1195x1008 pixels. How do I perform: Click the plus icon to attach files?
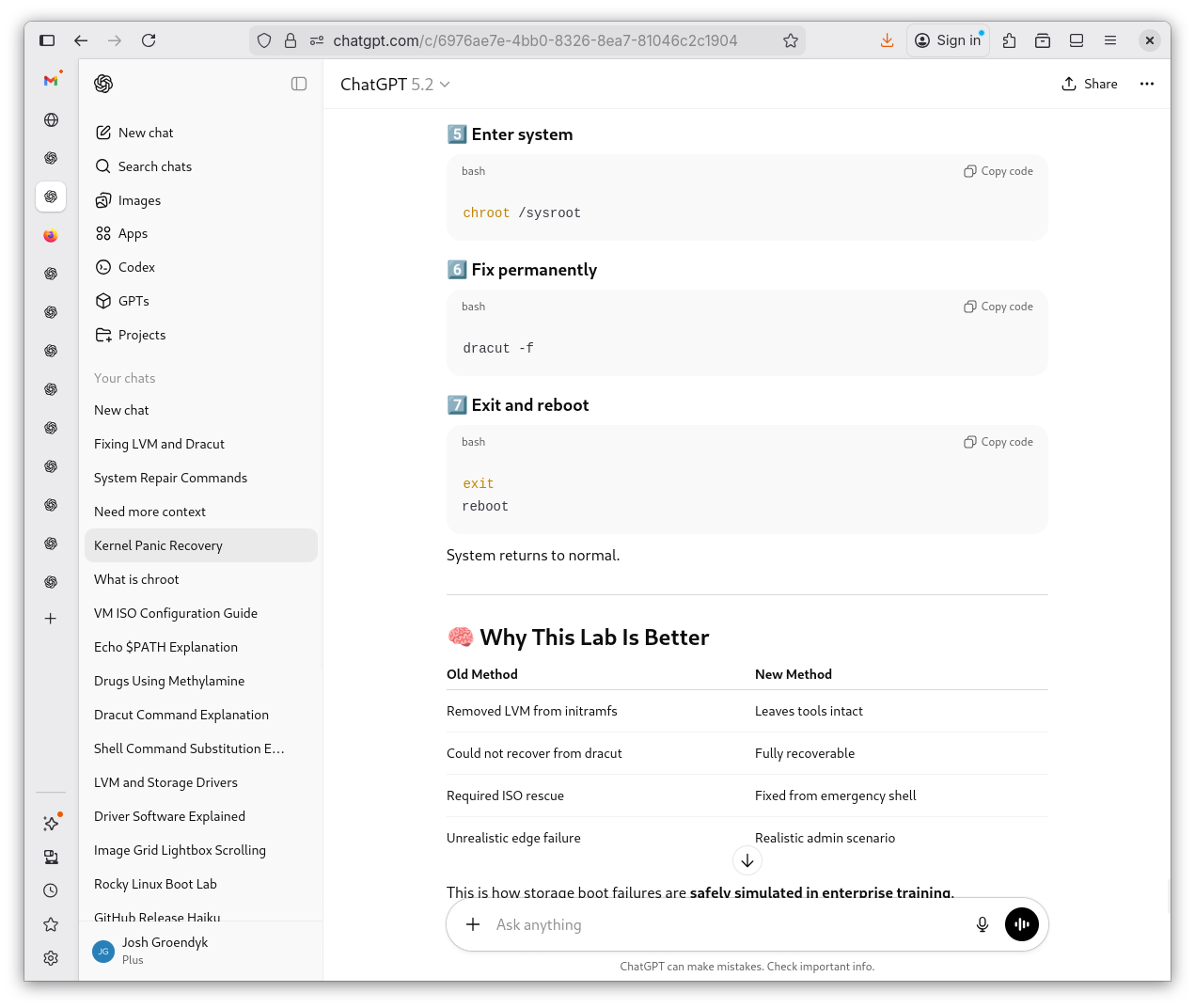pyautogui.click(x=473, y=924)
